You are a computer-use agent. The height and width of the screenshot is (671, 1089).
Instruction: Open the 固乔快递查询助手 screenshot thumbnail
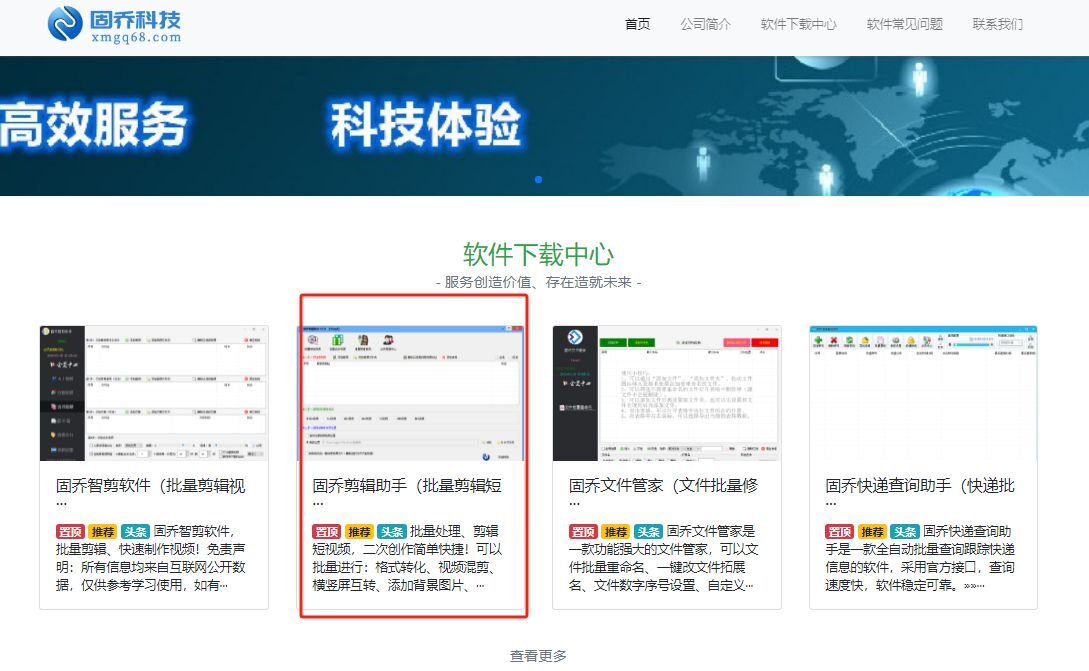pyautogui.click(x=923, y=392)
